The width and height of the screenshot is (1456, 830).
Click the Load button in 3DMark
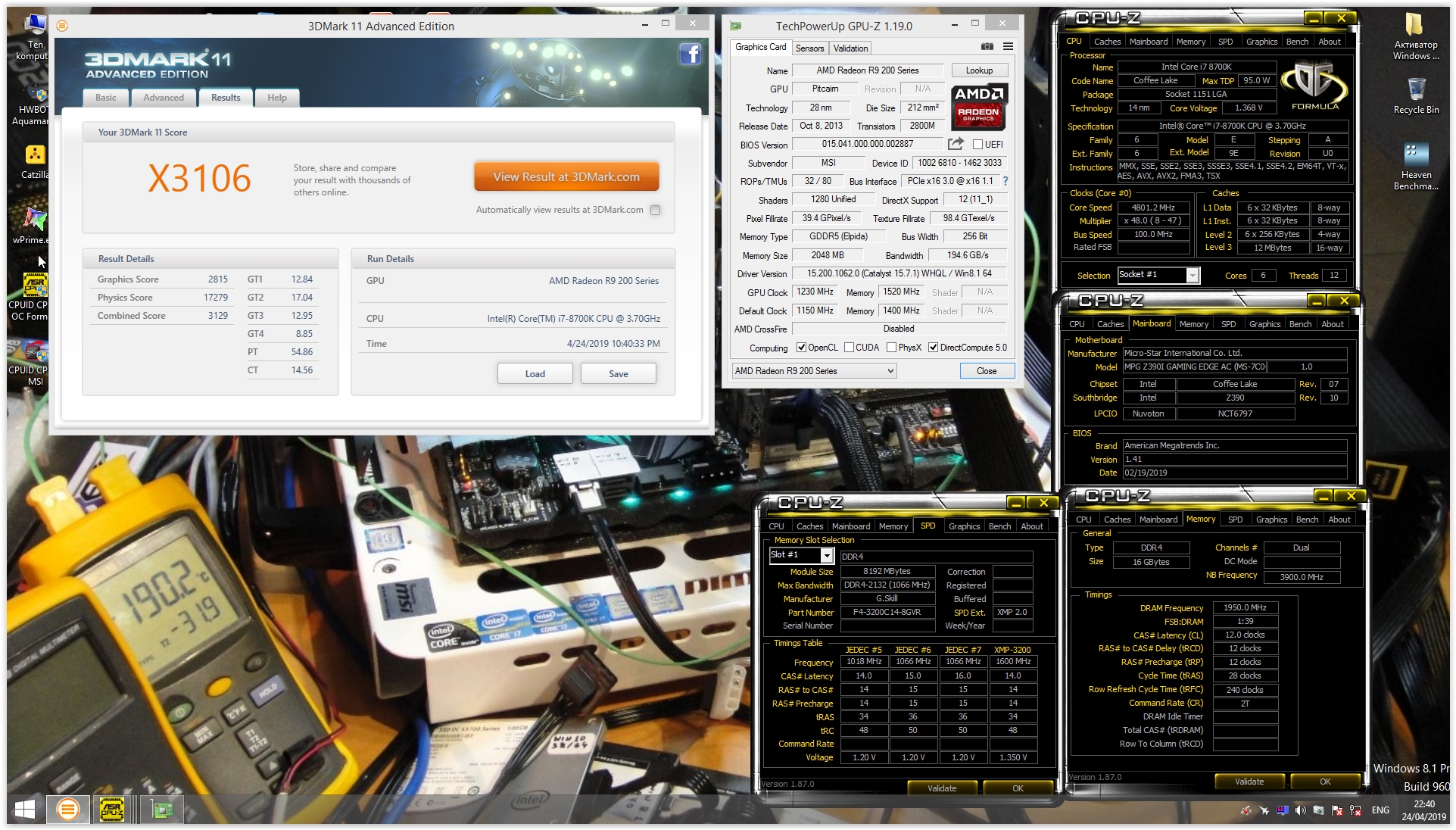pos(535,373)
